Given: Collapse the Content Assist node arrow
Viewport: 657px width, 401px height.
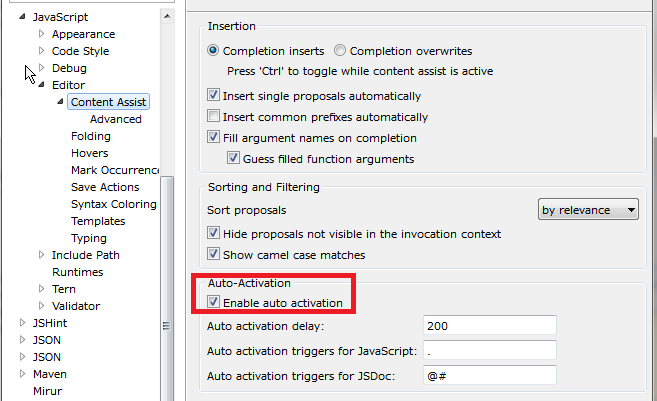Looking at the screenshot, I should 60,101.
